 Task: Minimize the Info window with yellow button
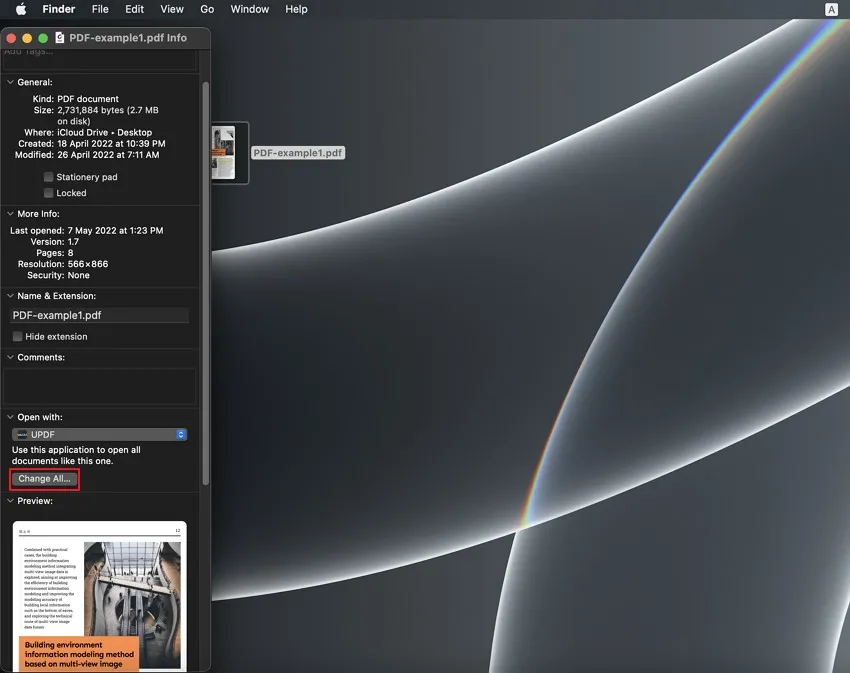point(27,38)
